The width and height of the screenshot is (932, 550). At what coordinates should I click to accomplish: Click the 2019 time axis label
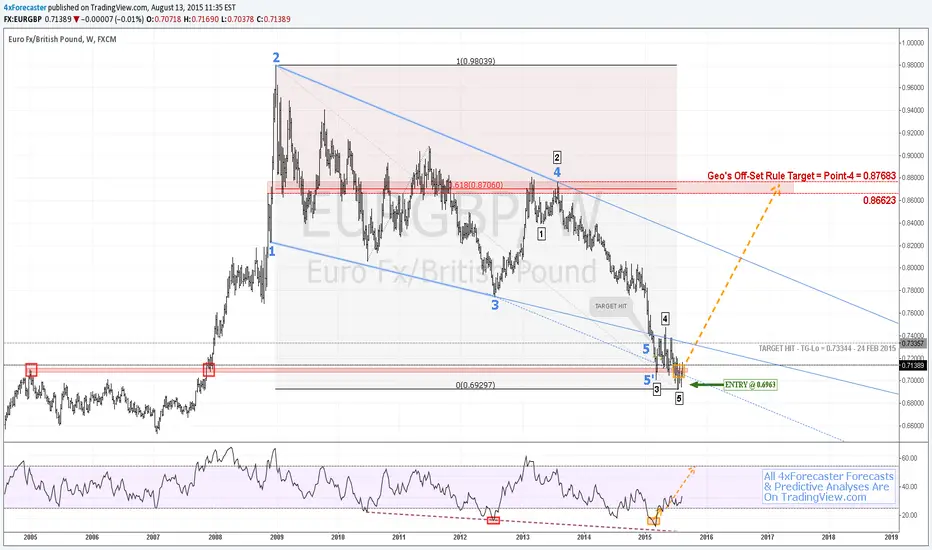(890, 537)
